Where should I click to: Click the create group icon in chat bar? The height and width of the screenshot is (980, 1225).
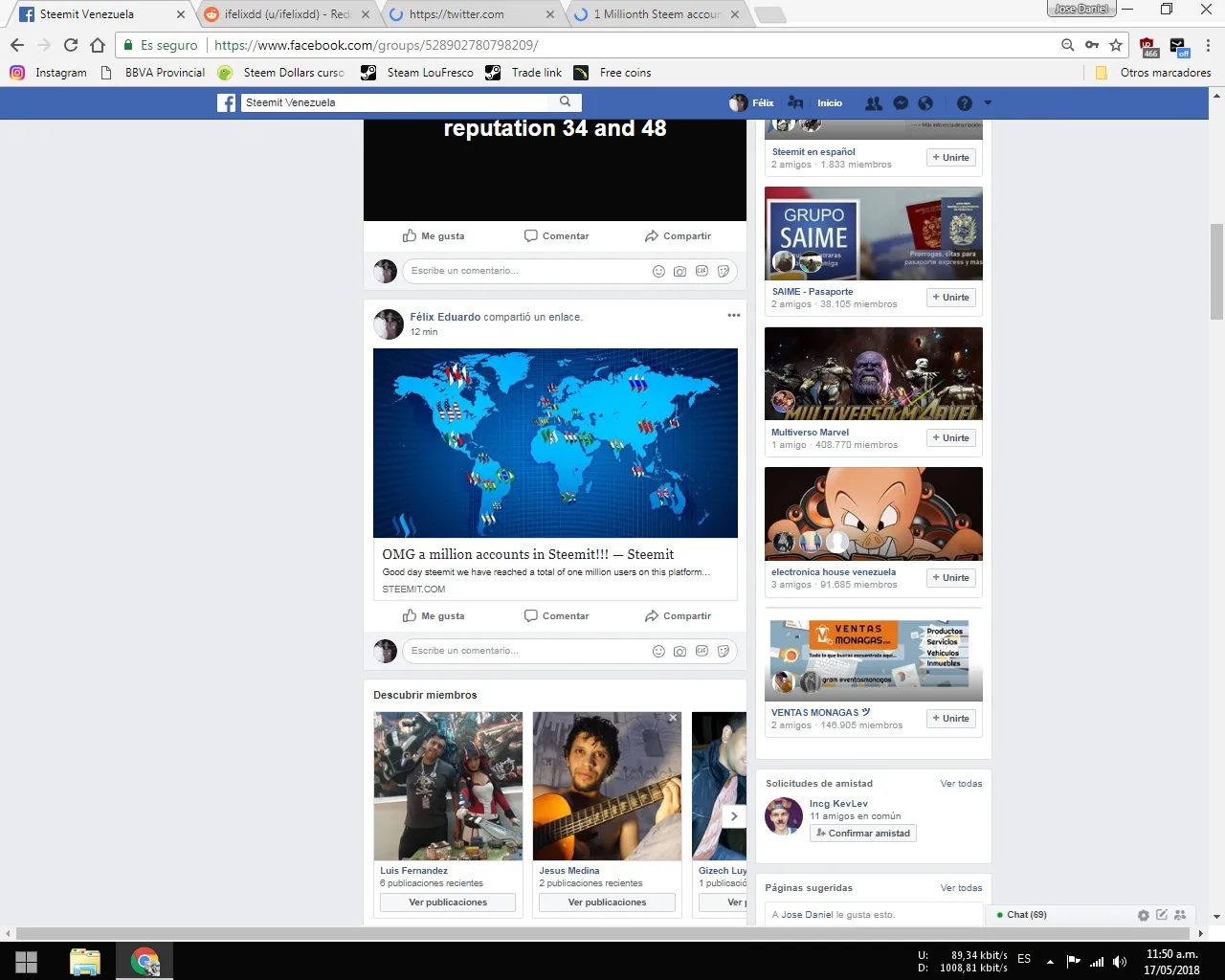tap(1180, 915)
